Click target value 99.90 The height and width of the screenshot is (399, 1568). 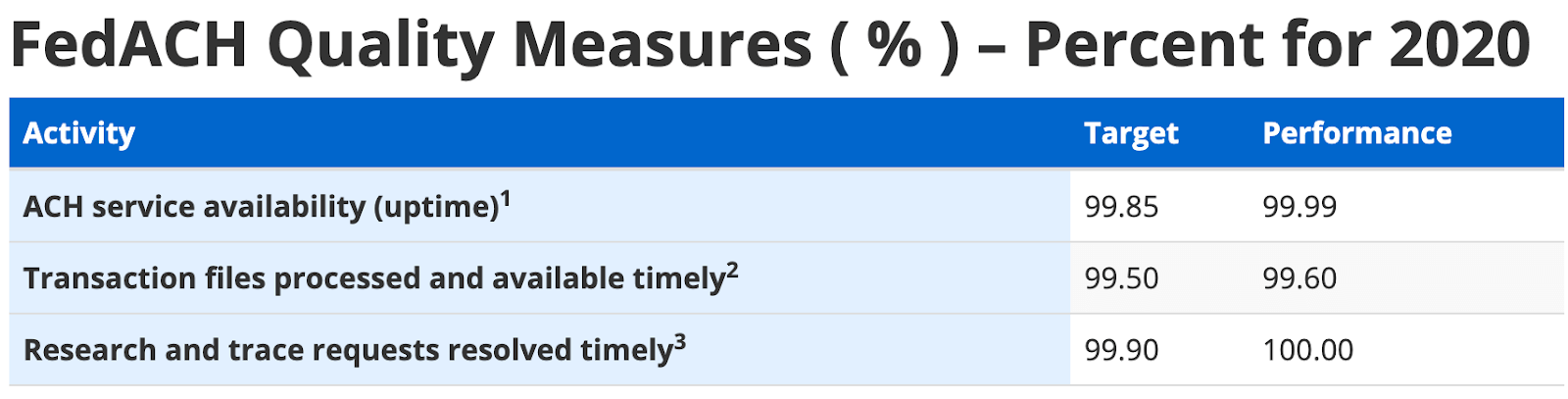point(1121,350)
